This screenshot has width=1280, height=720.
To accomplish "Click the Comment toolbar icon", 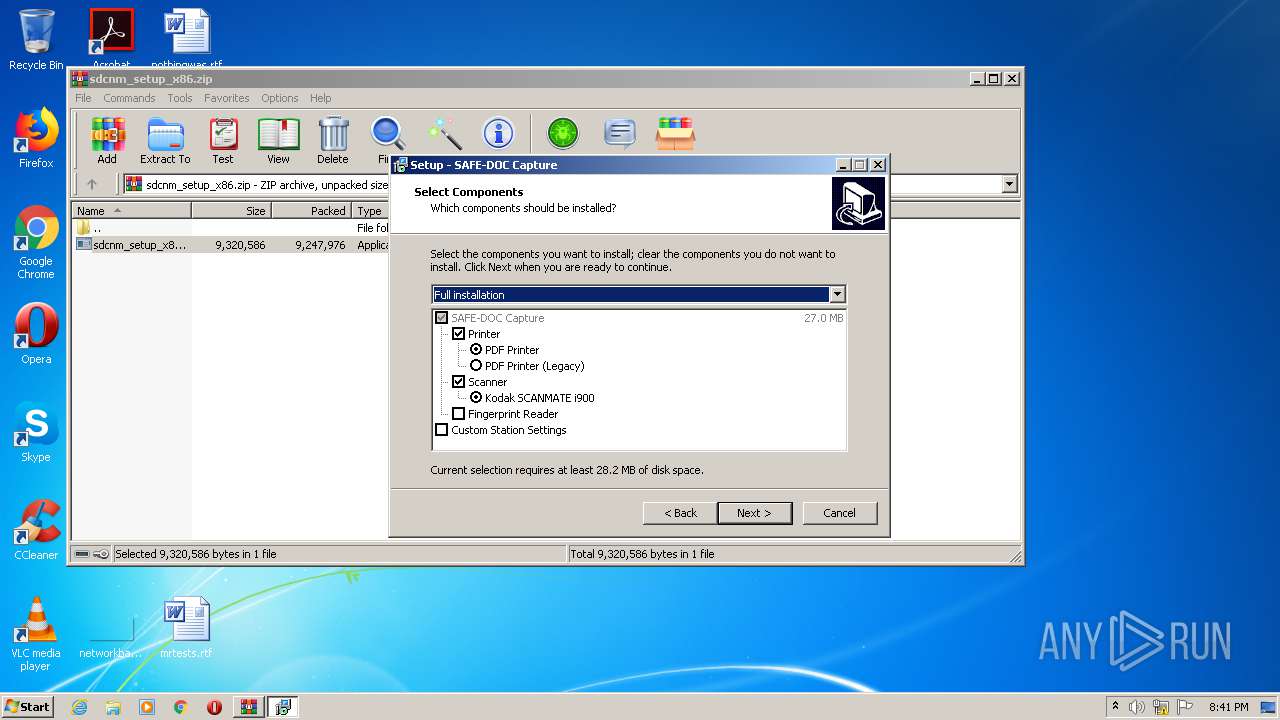I will (x=620, y=133).
